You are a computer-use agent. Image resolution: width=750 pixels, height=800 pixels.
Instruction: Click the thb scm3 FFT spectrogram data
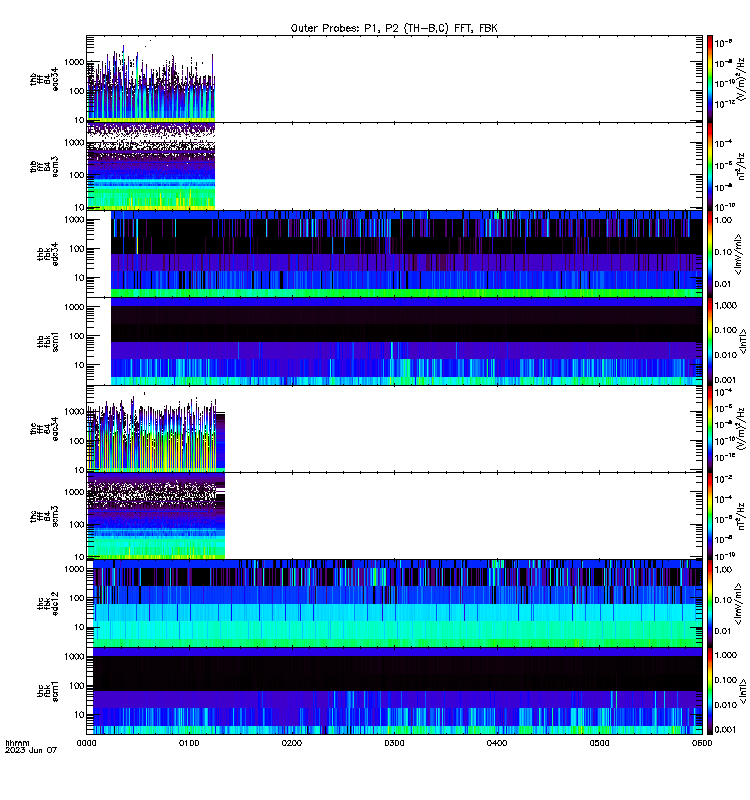pyautogui.click(x=151, y=166)
